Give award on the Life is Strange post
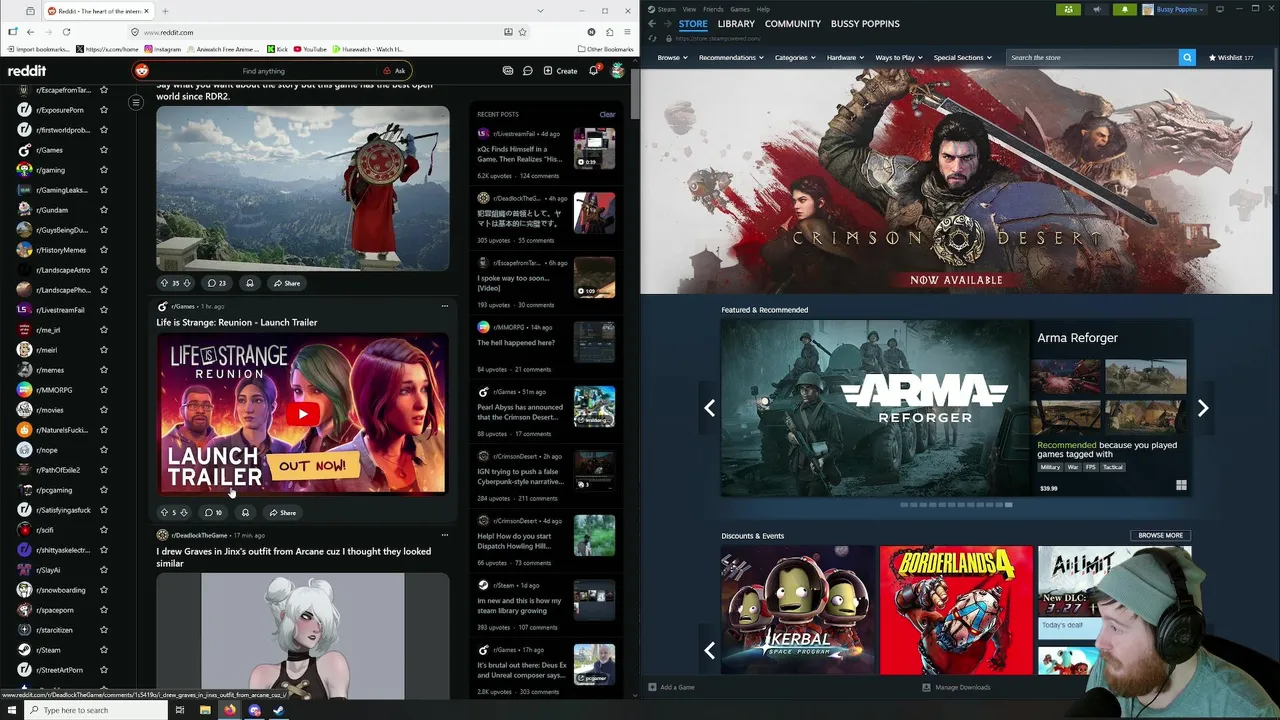Image resolution: width=1280 pixels, height=720 pixels. tap(245, 512)
